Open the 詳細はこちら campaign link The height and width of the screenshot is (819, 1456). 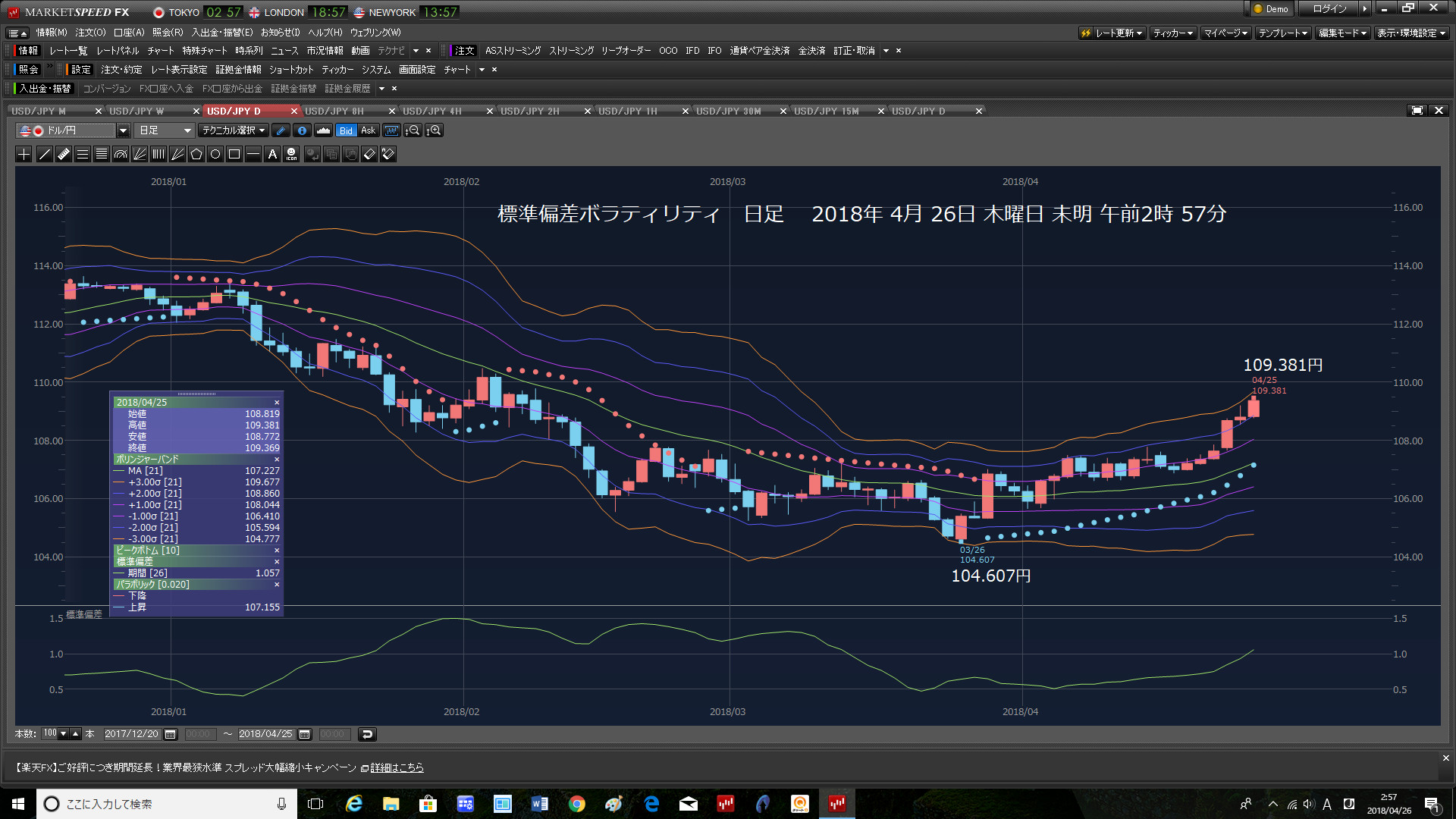point(397,768)
